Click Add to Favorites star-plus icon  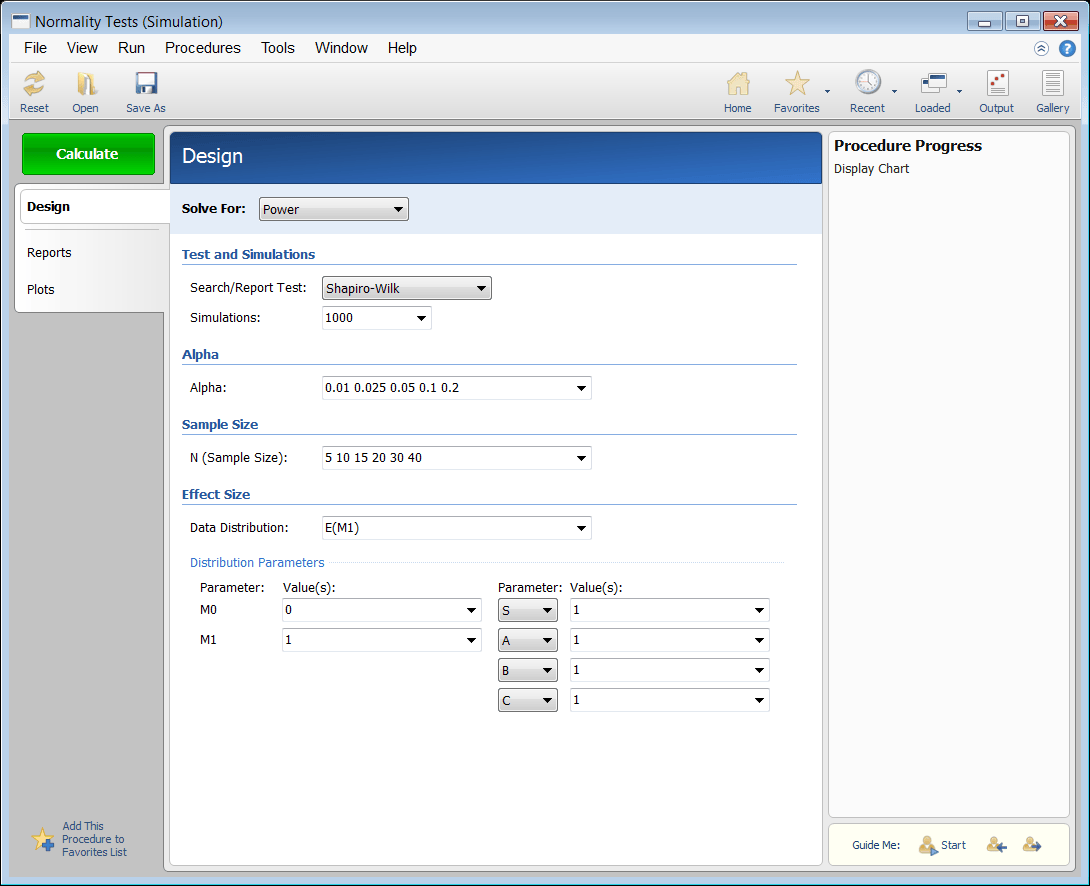coord(43,839)
